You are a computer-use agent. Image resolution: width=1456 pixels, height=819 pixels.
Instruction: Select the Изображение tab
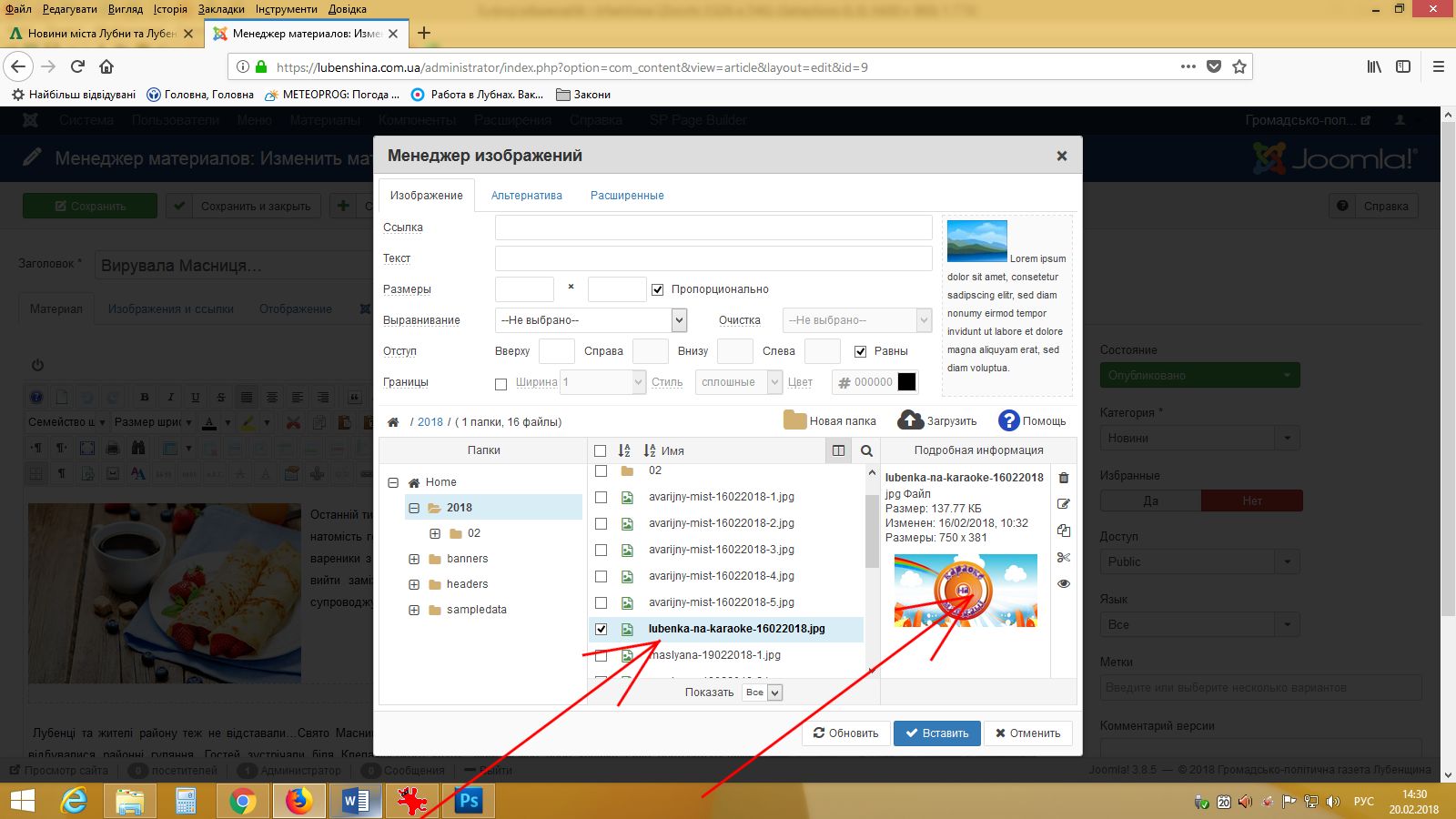[427, 196]
